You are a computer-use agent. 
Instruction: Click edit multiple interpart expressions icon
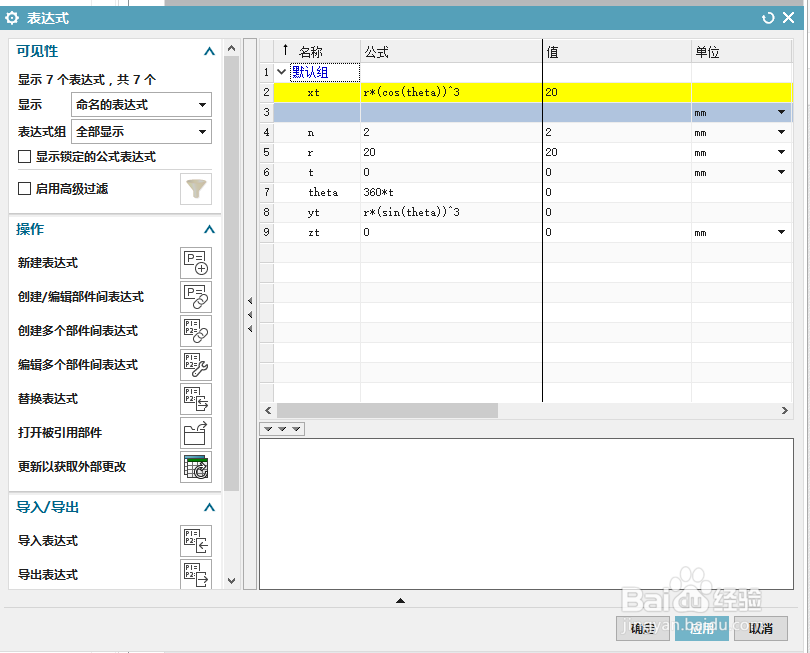click(x=196, y=365)
